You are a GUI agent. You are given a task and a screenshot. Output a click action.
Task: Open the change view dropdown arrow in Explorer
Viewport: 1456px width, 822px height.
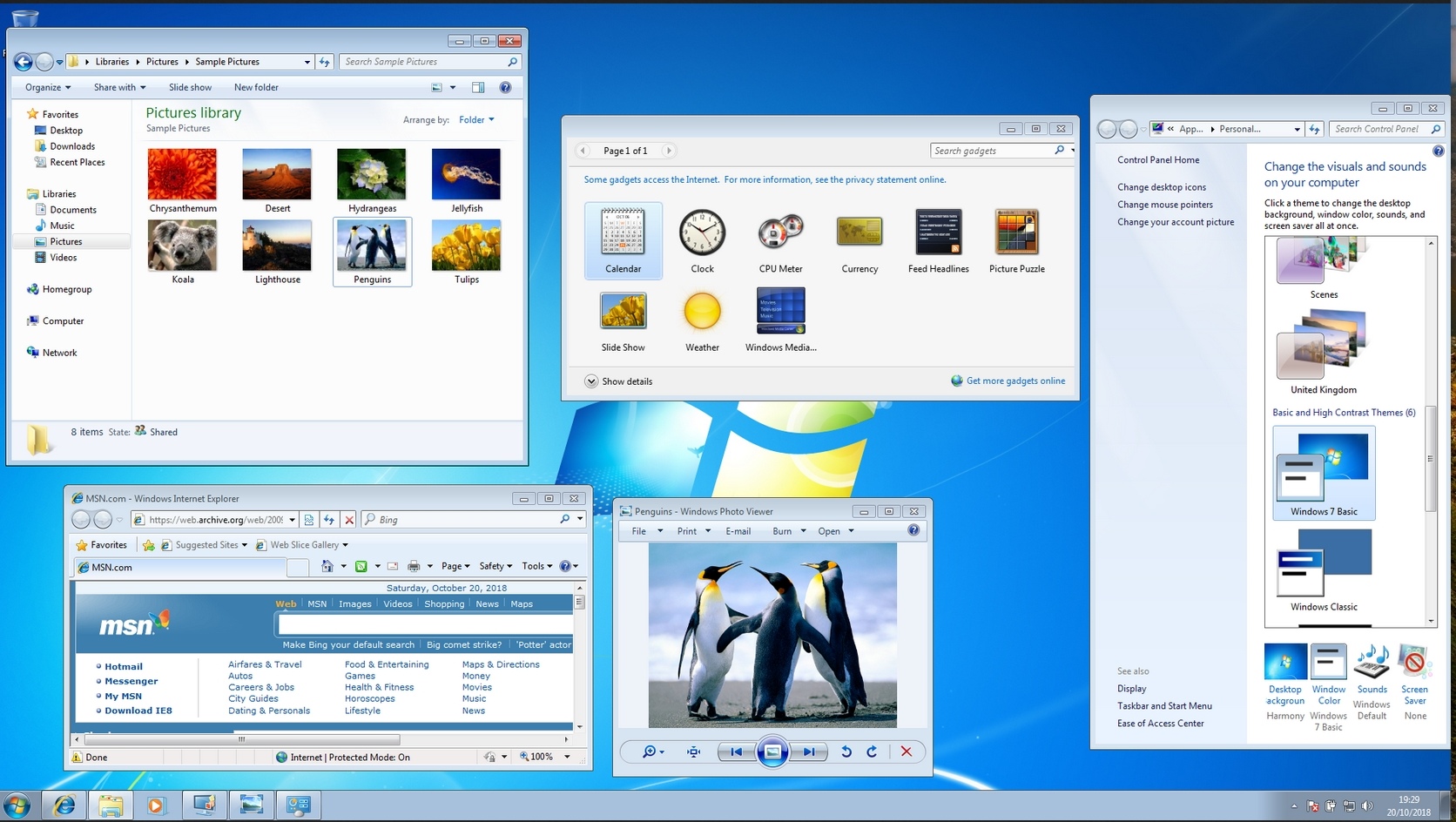pyautogui.click(x=453, y=87)
